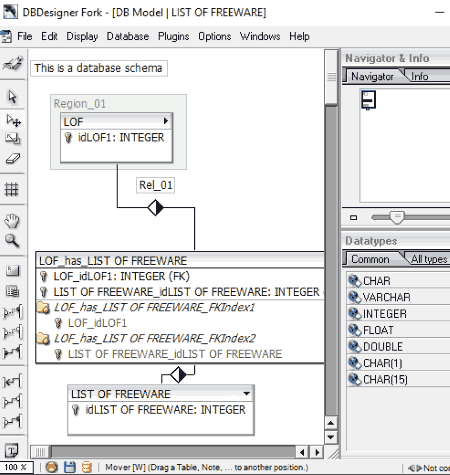Open the Edit menu
This screenshot has width=450, height=475.
coord(49,36)
